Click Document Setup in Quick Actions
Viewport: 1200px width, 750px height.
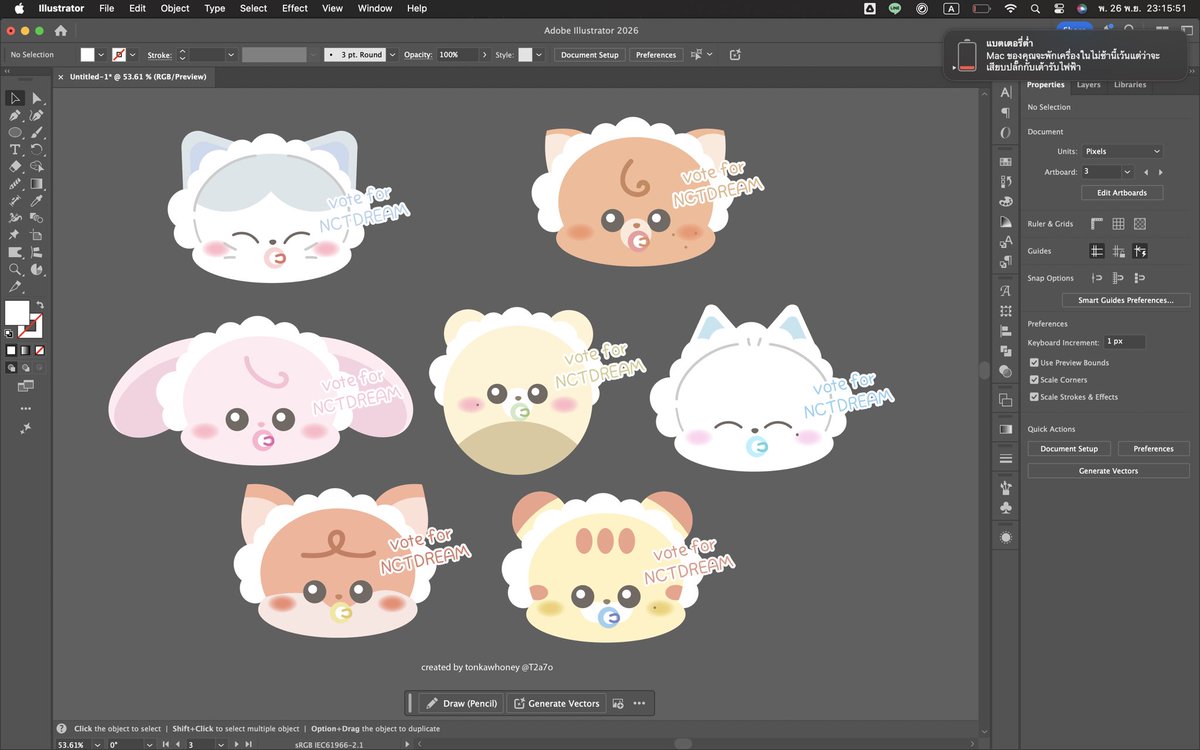click(x=1069, y=449)
